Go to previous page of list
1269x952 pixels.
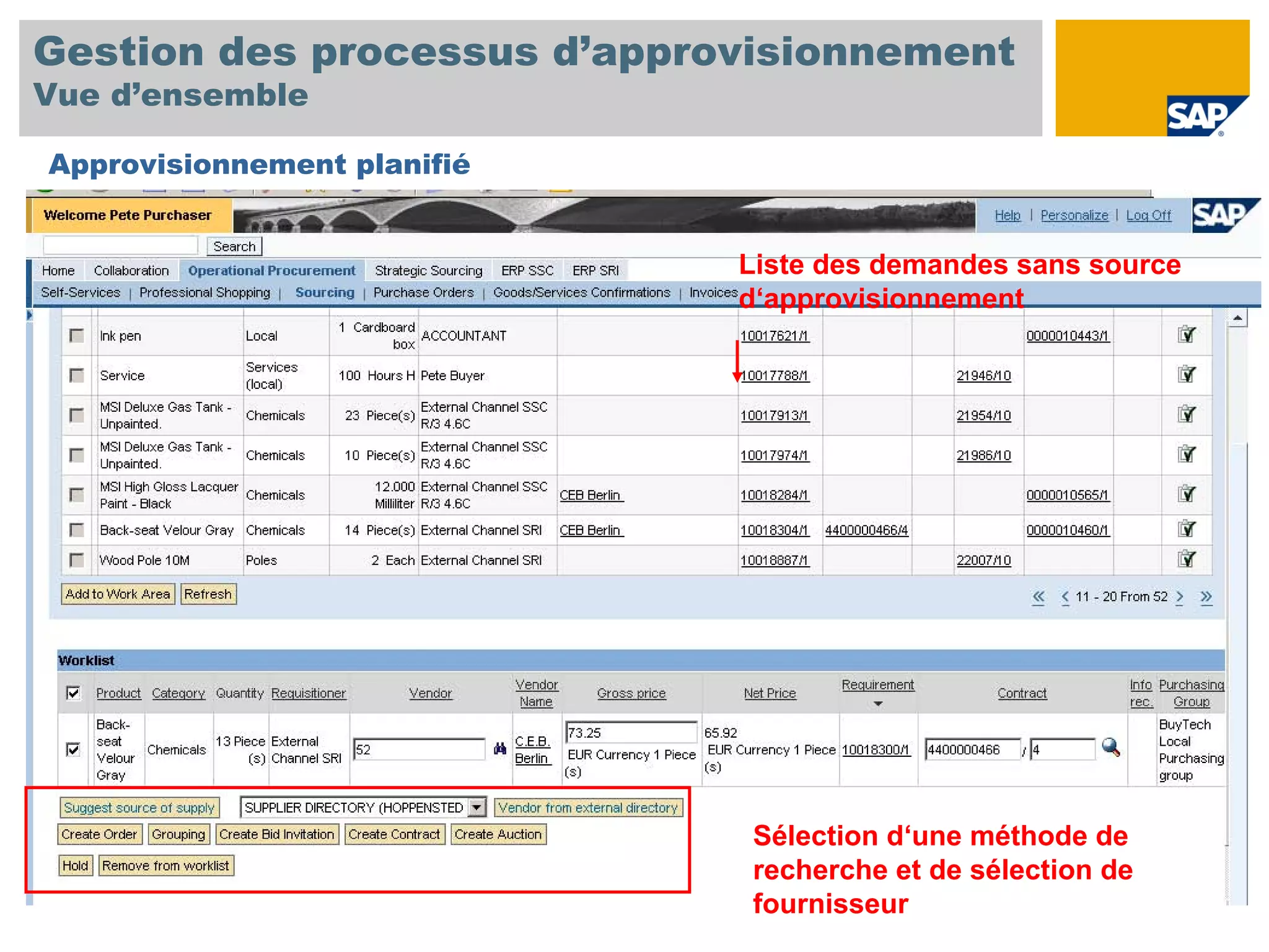[x=1065, y=597]
